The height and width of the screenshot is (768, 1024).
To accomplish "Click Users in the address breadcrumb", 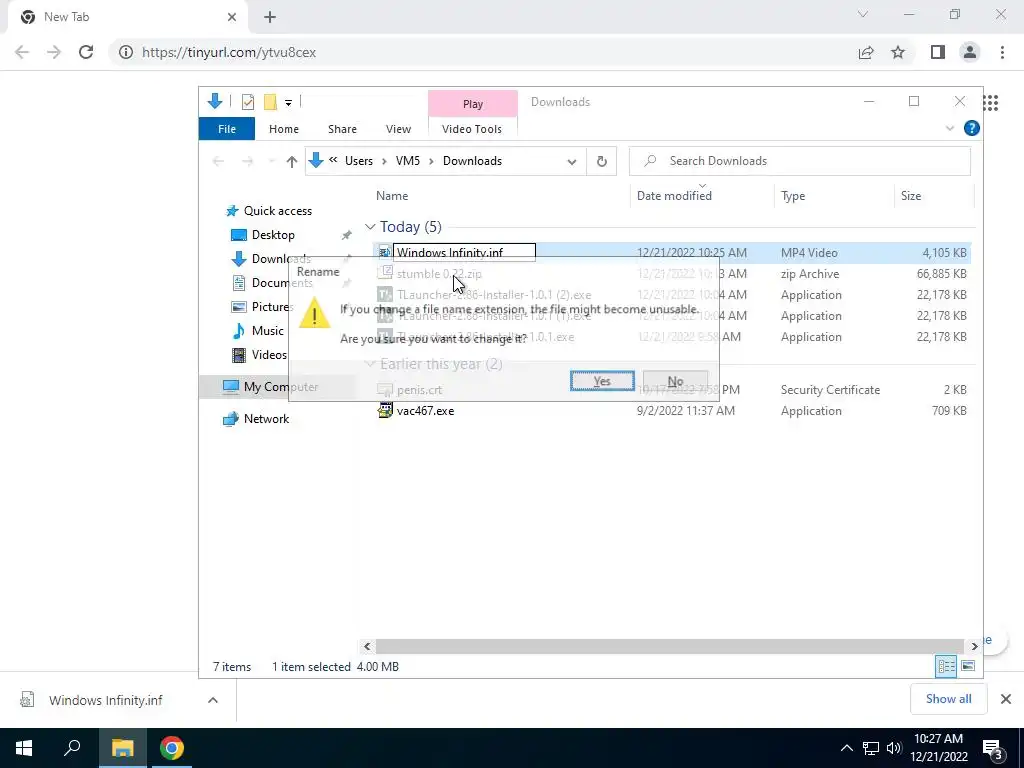I will [359, 161].
